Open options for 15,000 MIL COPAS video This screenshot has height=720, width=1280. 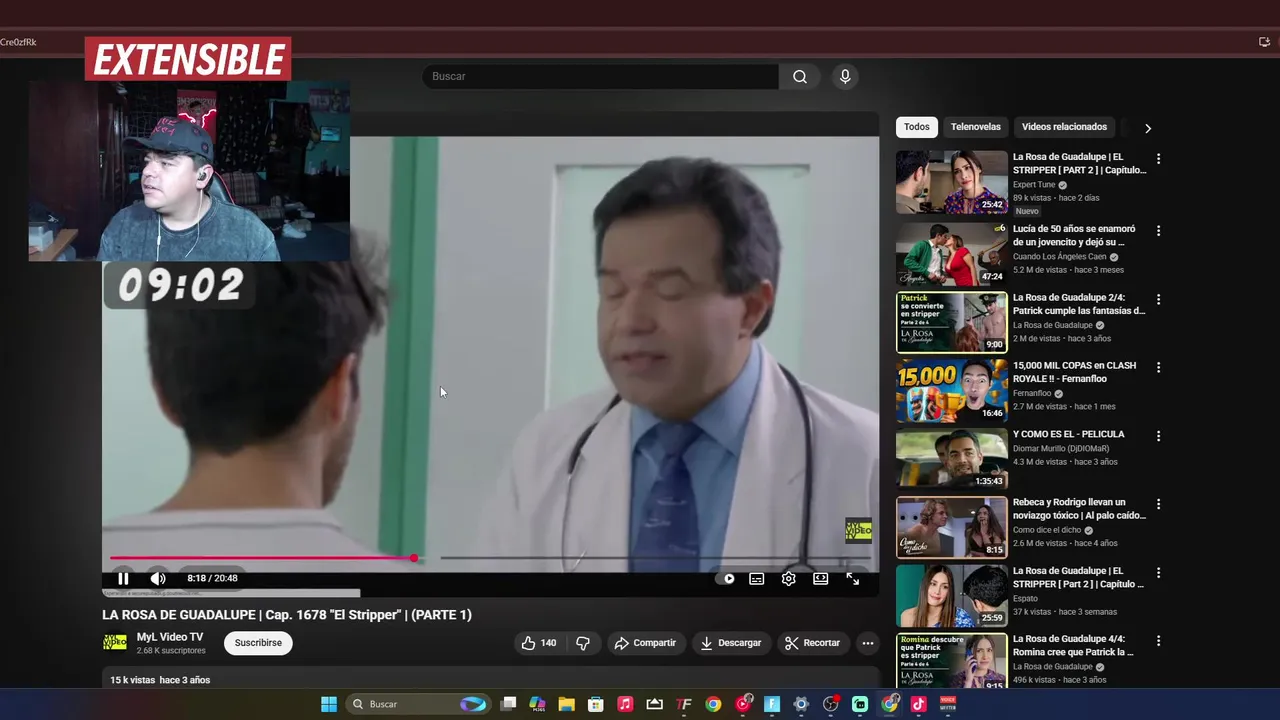(x=1159, y=367)
